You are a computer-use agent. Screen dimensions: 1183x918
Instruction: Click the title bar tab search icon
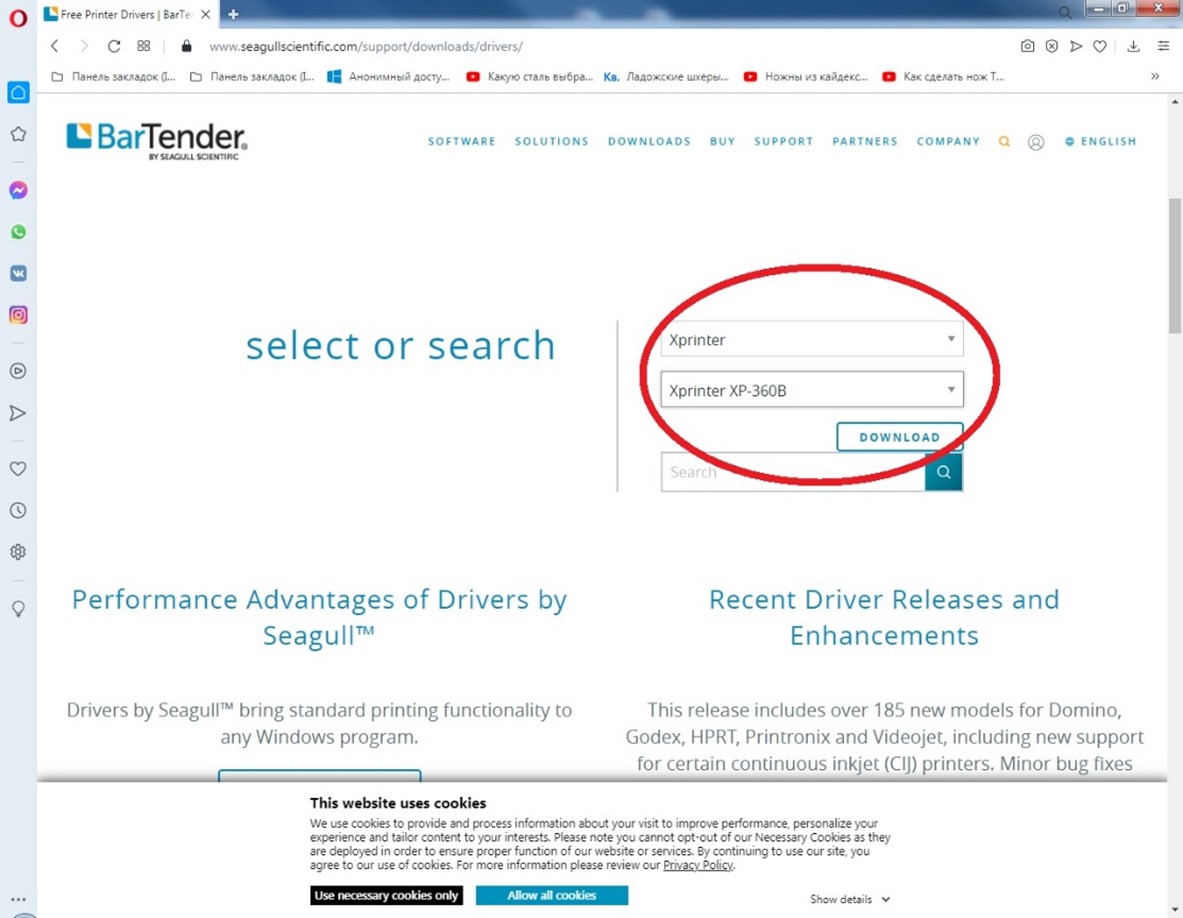click(x=1065, y=12)
